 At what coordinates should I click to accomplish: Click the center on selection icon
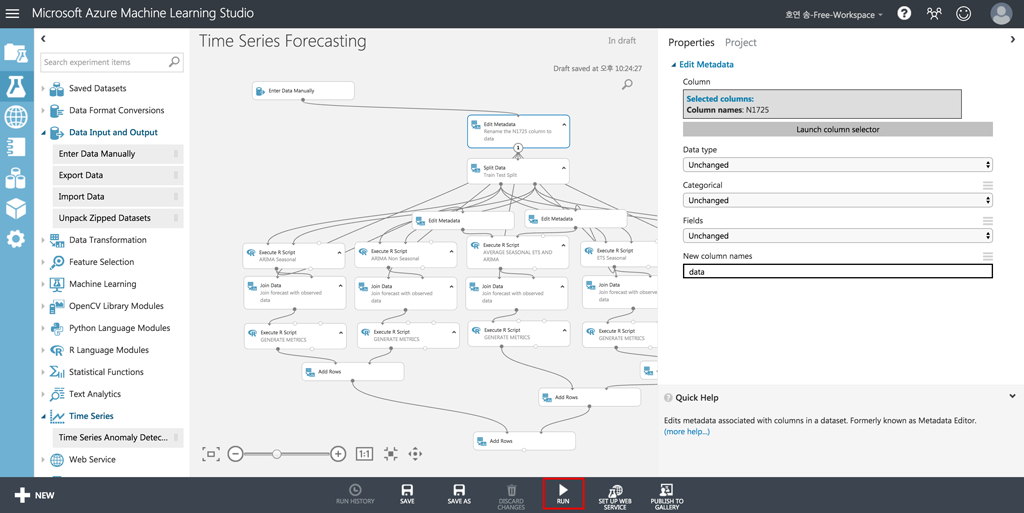[x=391, y=454]
